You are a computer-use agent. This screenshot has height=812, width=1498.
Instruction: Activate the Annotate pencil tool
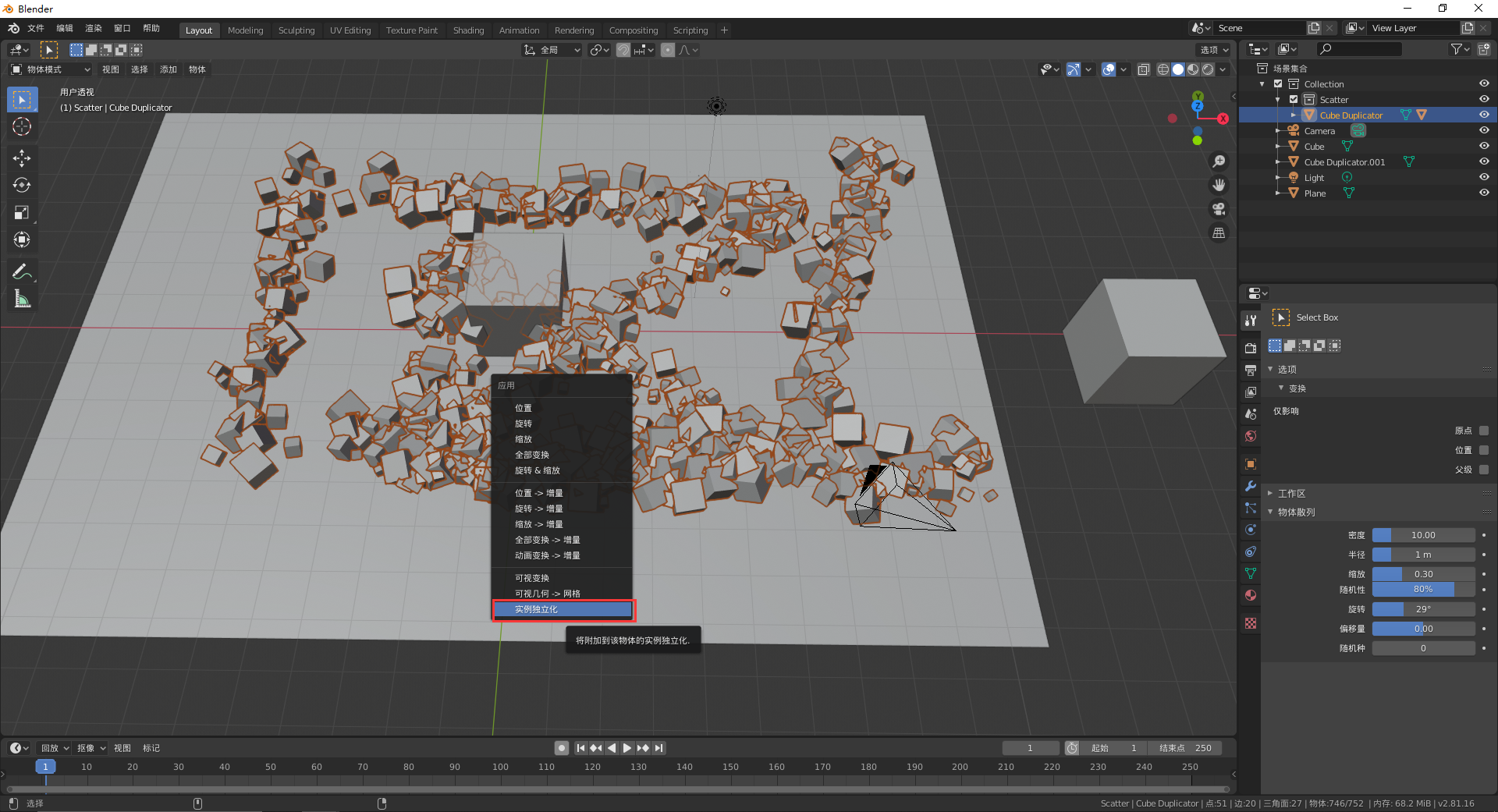22,272
